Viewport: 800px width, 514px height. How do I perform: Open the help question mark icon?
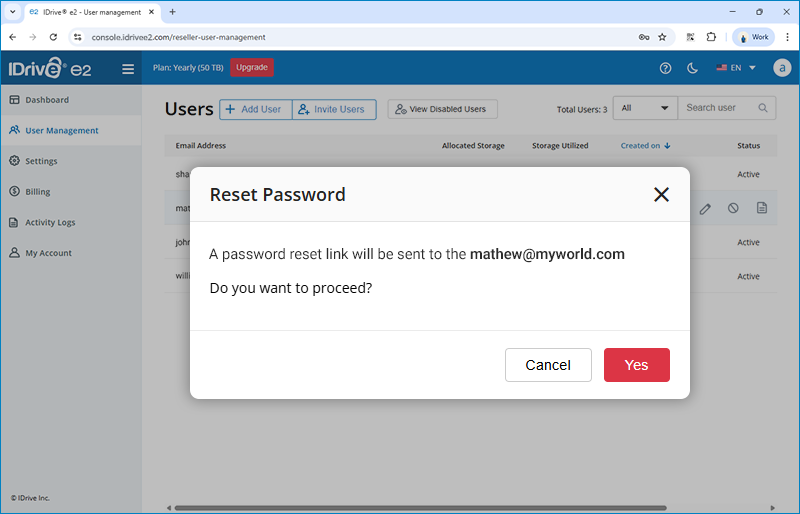(x=666, y=69)
